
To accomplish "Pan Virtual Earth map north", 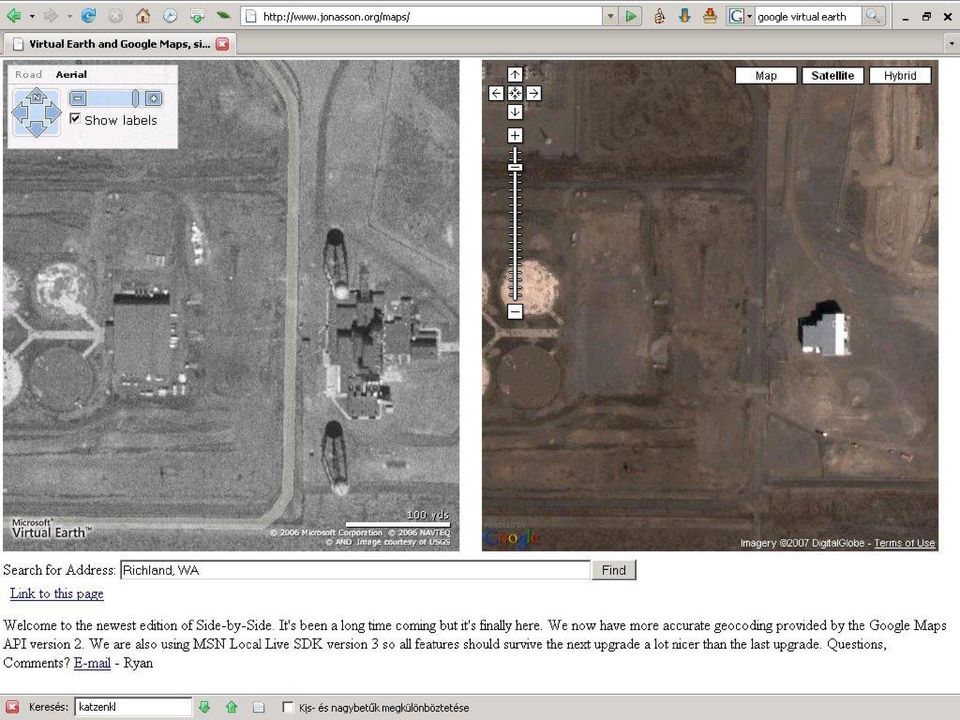I will pos(36,96).
